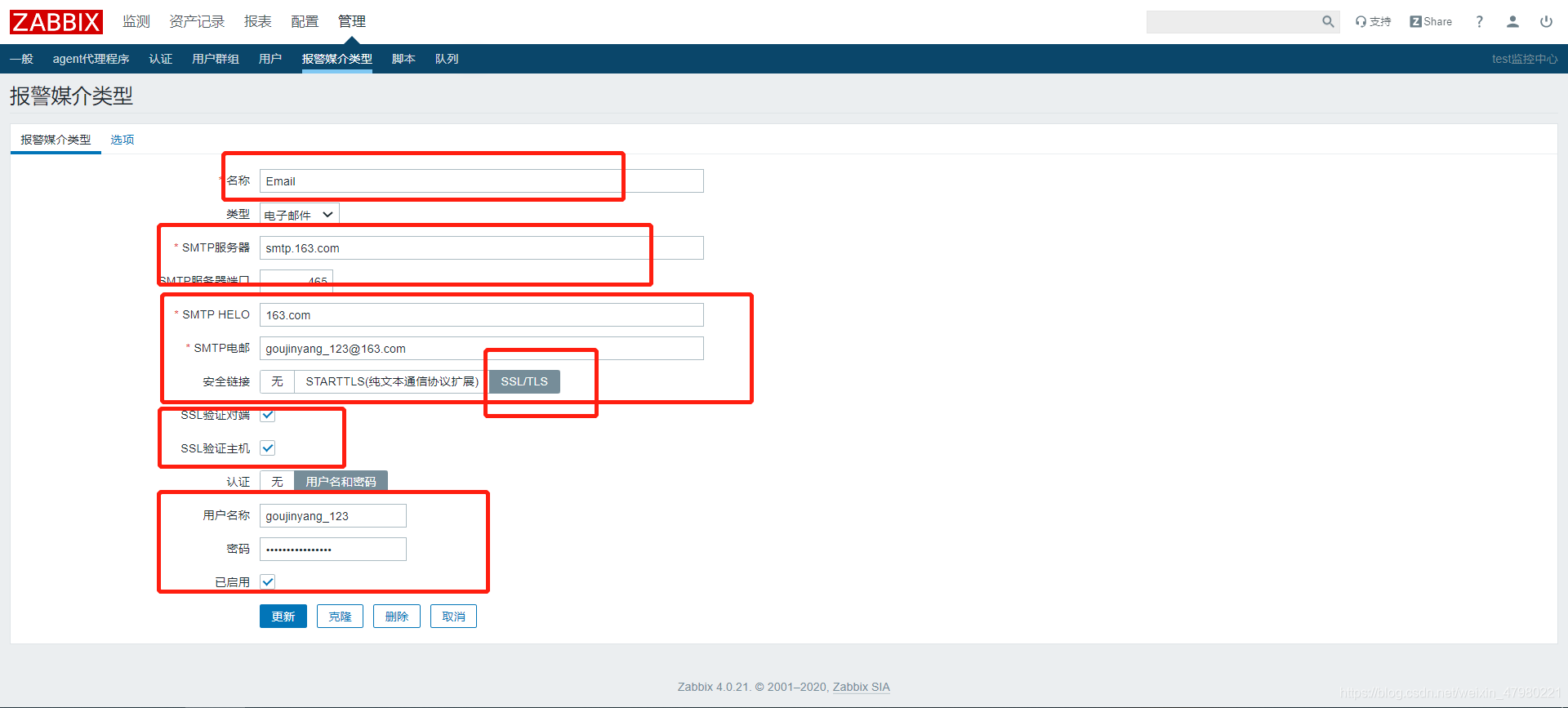Image resolution: width=1568 pixels, height=708 pixels.
Task: Click the name field containing Email
Action: (482, 181)
